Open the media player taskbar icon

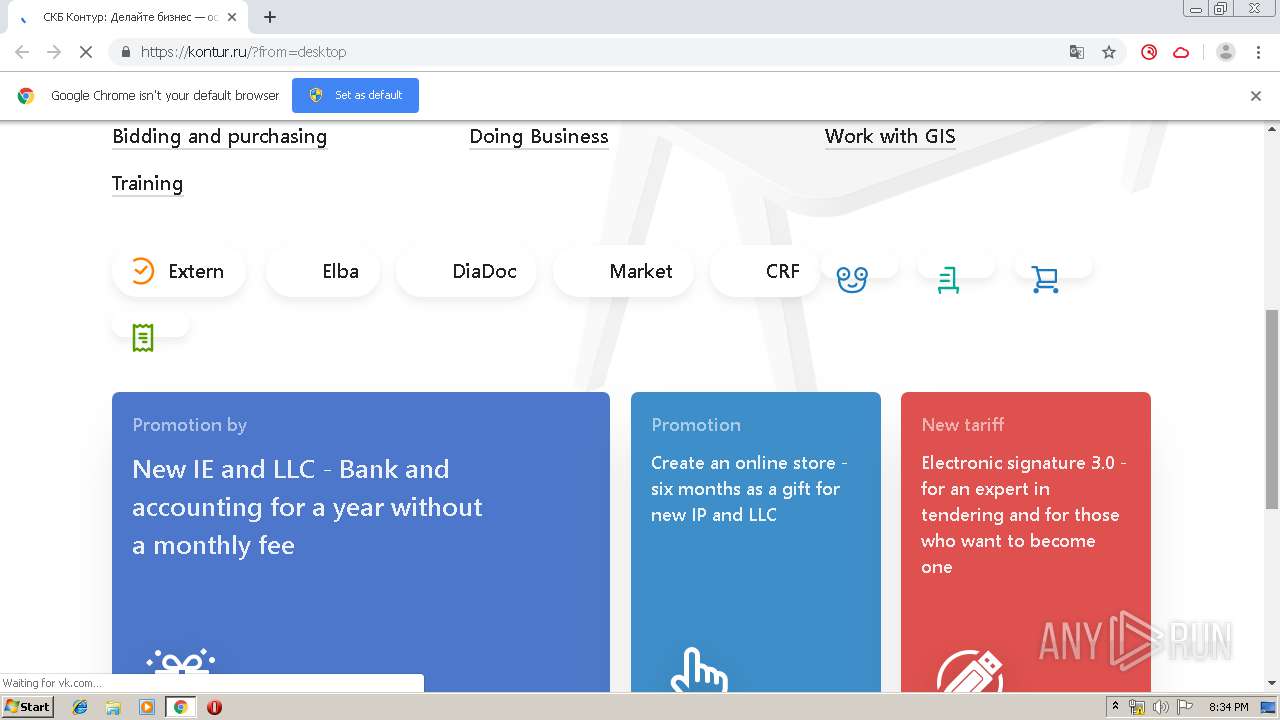click(147, 707)
